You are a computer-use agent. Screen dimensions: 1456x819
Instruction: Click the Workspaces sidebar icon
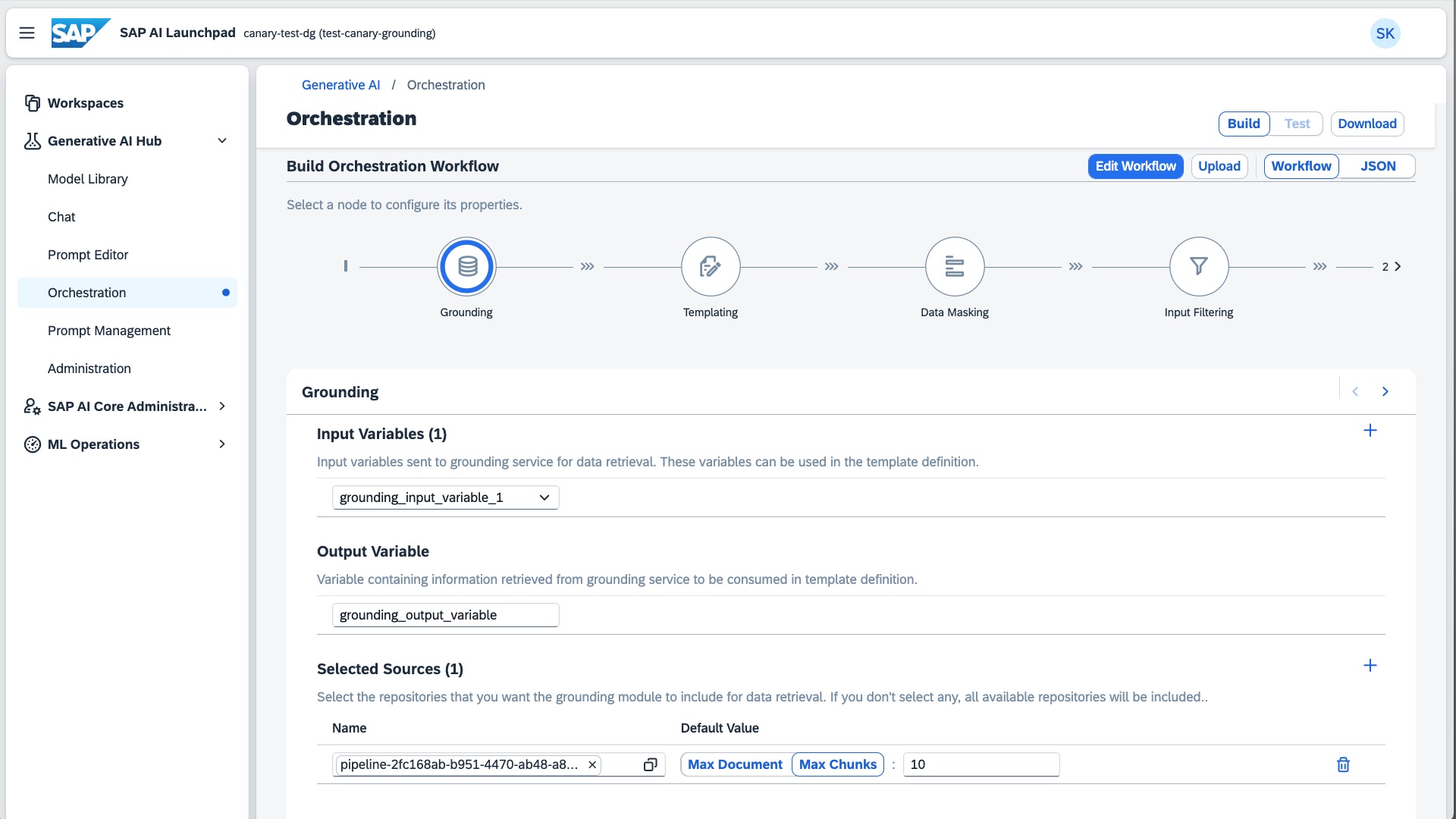coord(32,103)
